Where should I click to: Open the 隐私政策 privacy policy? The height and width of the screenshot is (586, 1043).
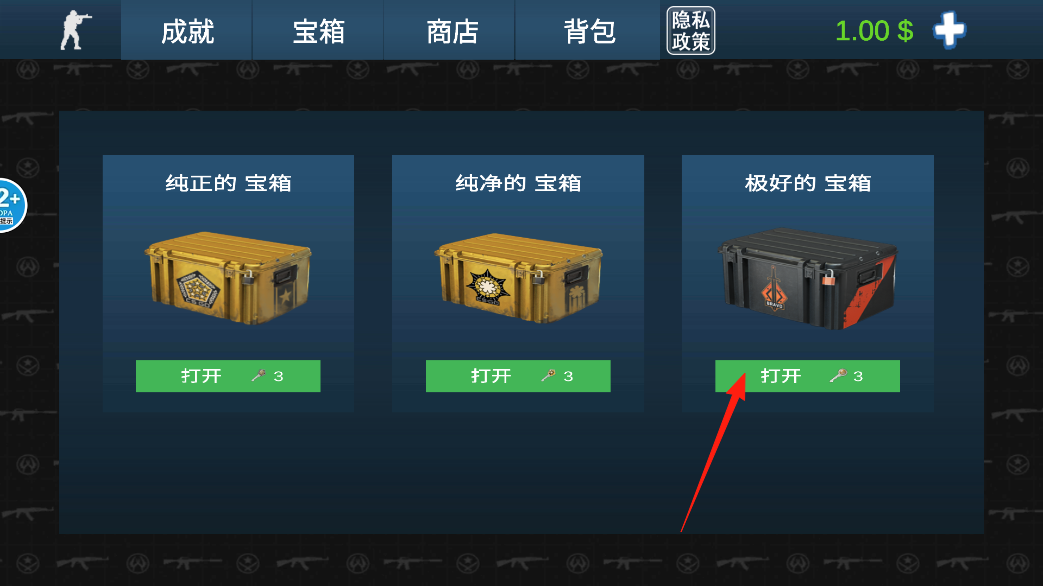pos(690,31)
